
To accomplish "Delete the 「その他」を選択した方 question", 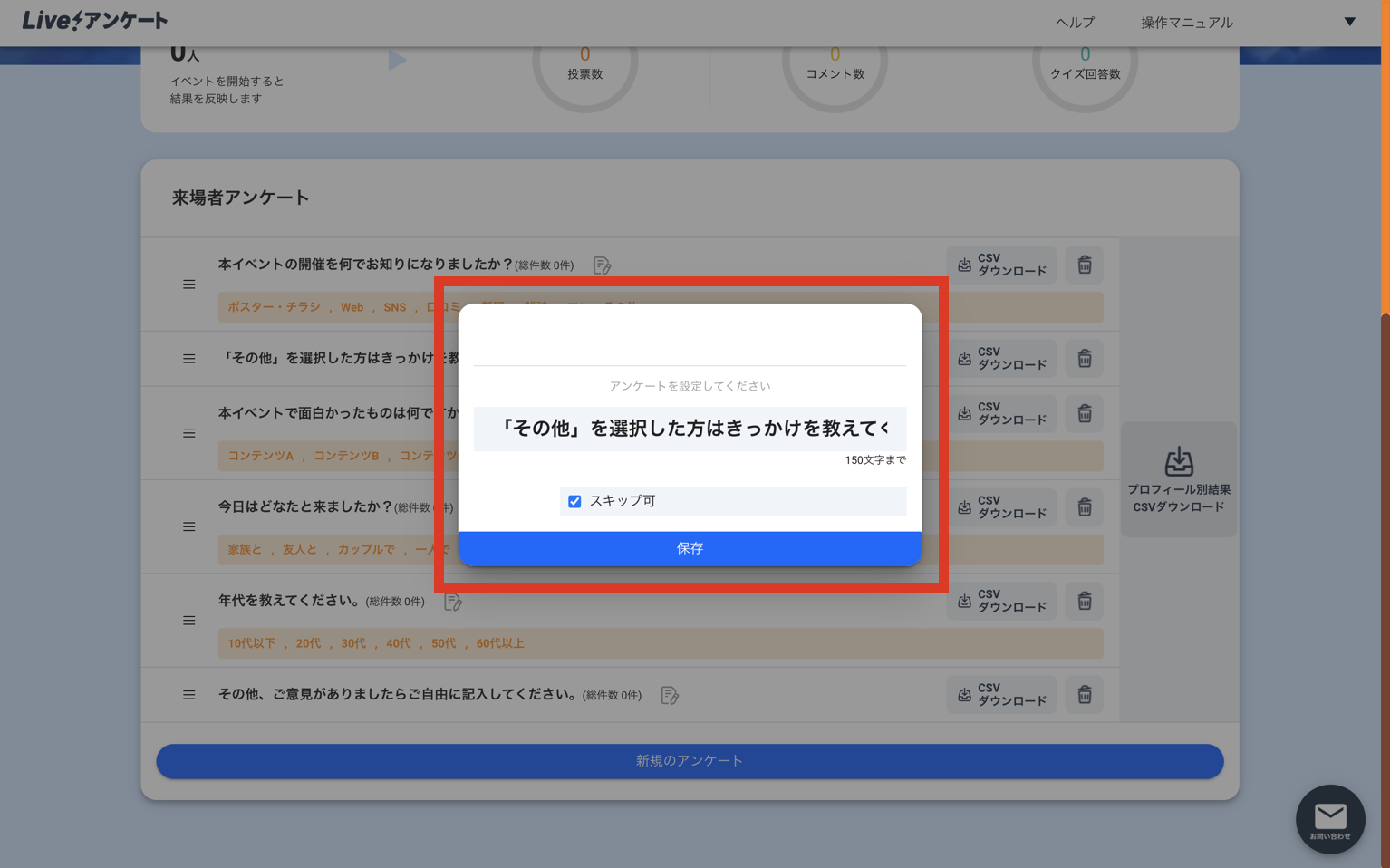I will [1084, 359].
